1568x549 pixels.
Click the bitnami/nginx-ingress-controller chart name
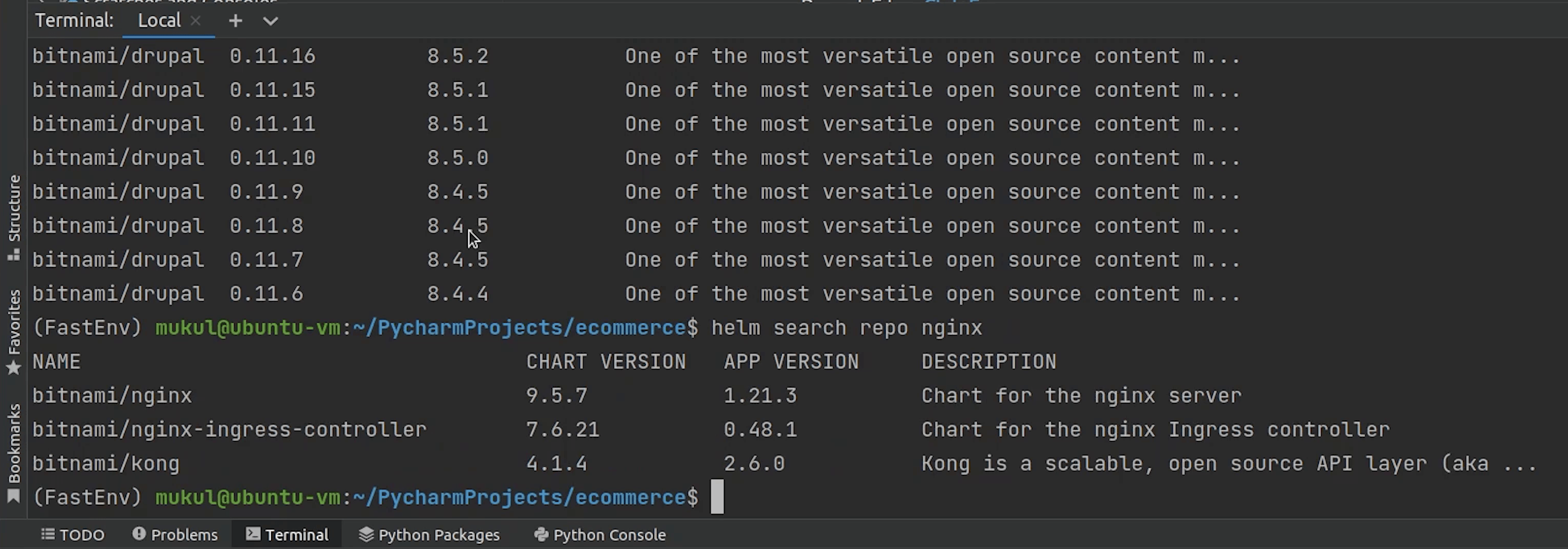point(230,430)
